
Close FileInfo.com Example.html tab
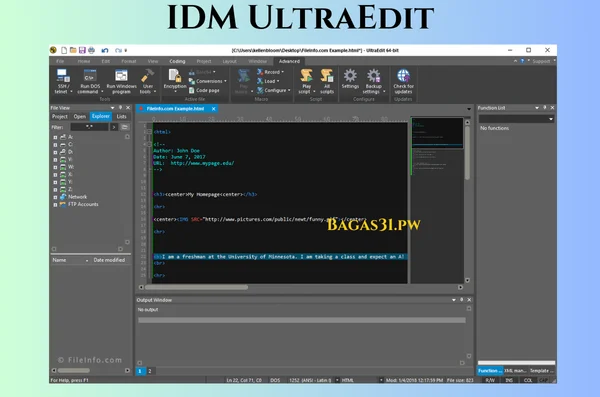pos(214,109)
